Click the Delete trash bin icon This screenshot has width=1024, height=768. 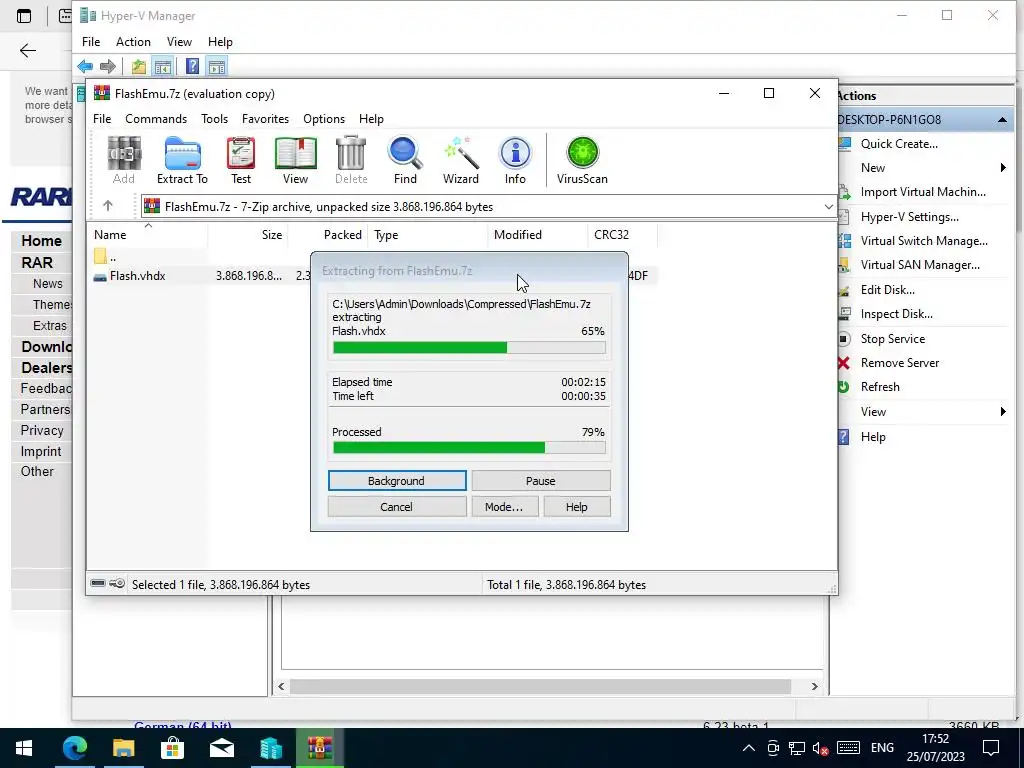point(351,161)
